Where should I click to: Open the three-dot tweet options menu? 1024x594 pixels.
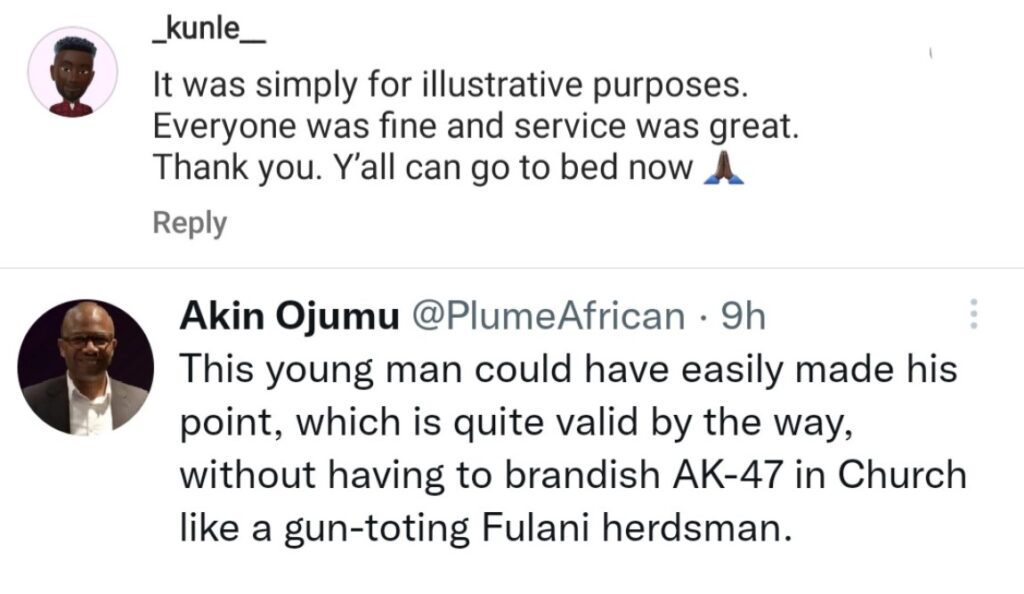pyautogui.click(x=973, y=318)
